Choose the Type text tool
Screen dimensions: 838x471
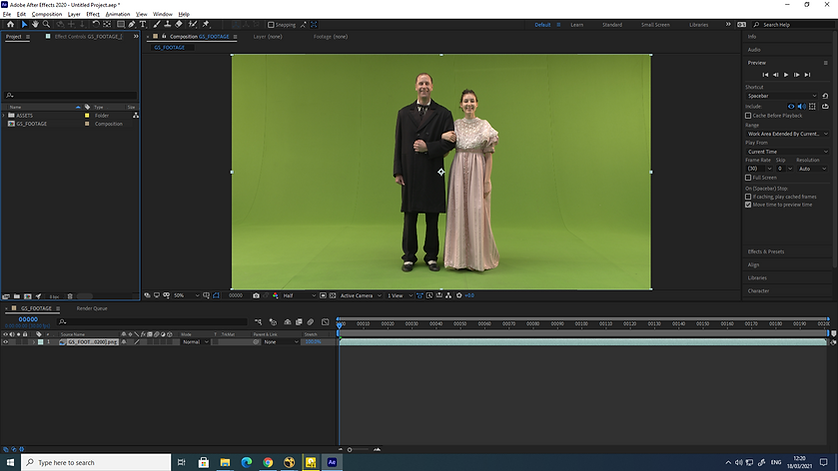pos(143,24)
